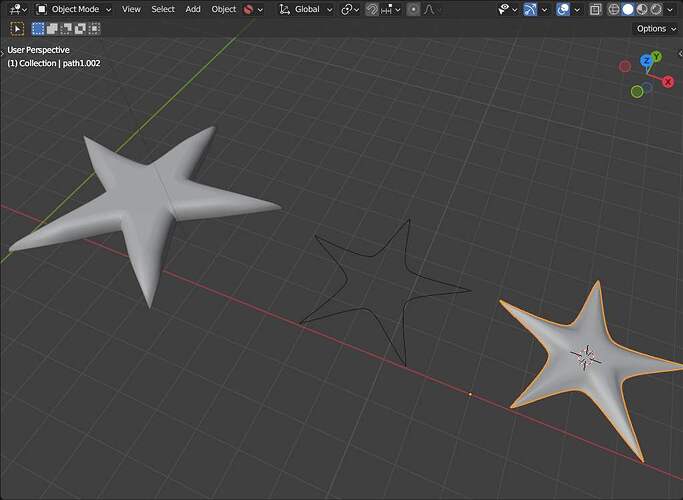Screen dimensions: 683x500
Task: Click the 3D cursor crosshair
Action: tap(586, 358)
